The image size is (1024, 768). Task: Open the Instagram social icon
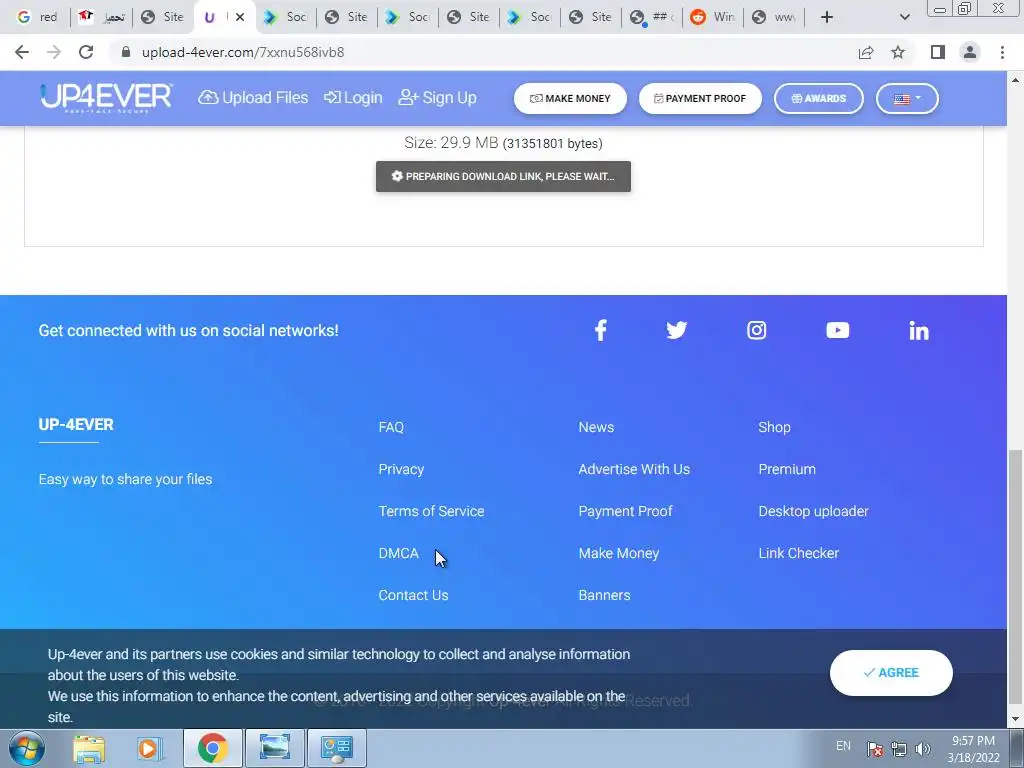tap(756, 330)
